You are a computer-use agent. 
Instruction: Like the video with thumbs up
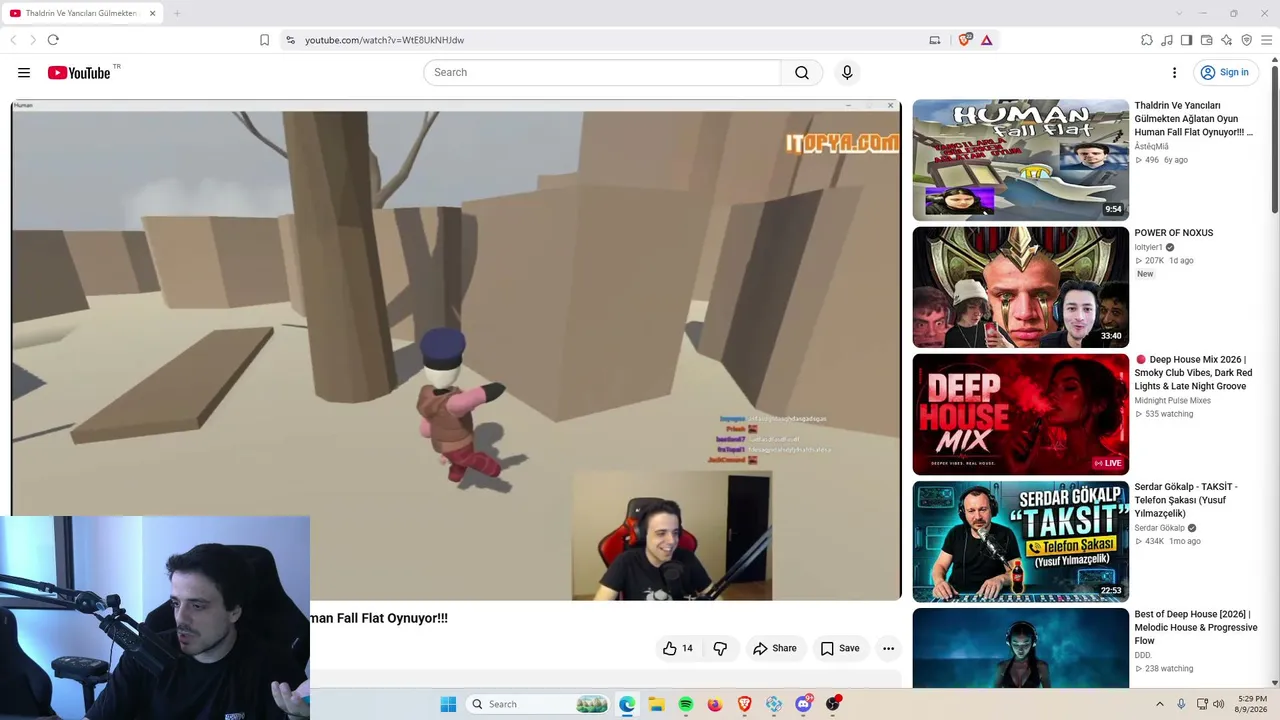coord(677,648)
